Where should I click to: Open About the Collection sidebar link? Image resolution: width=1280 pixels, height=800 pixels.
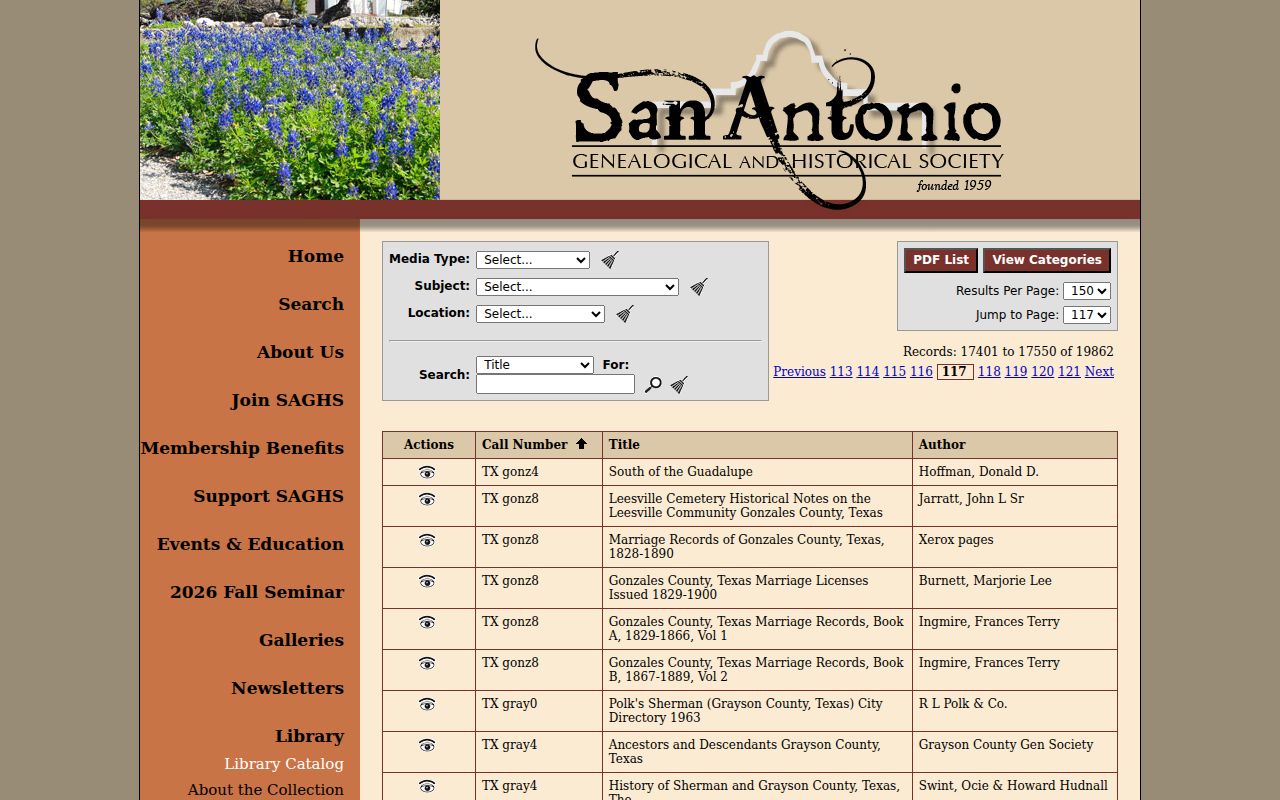tap(266, 790)
